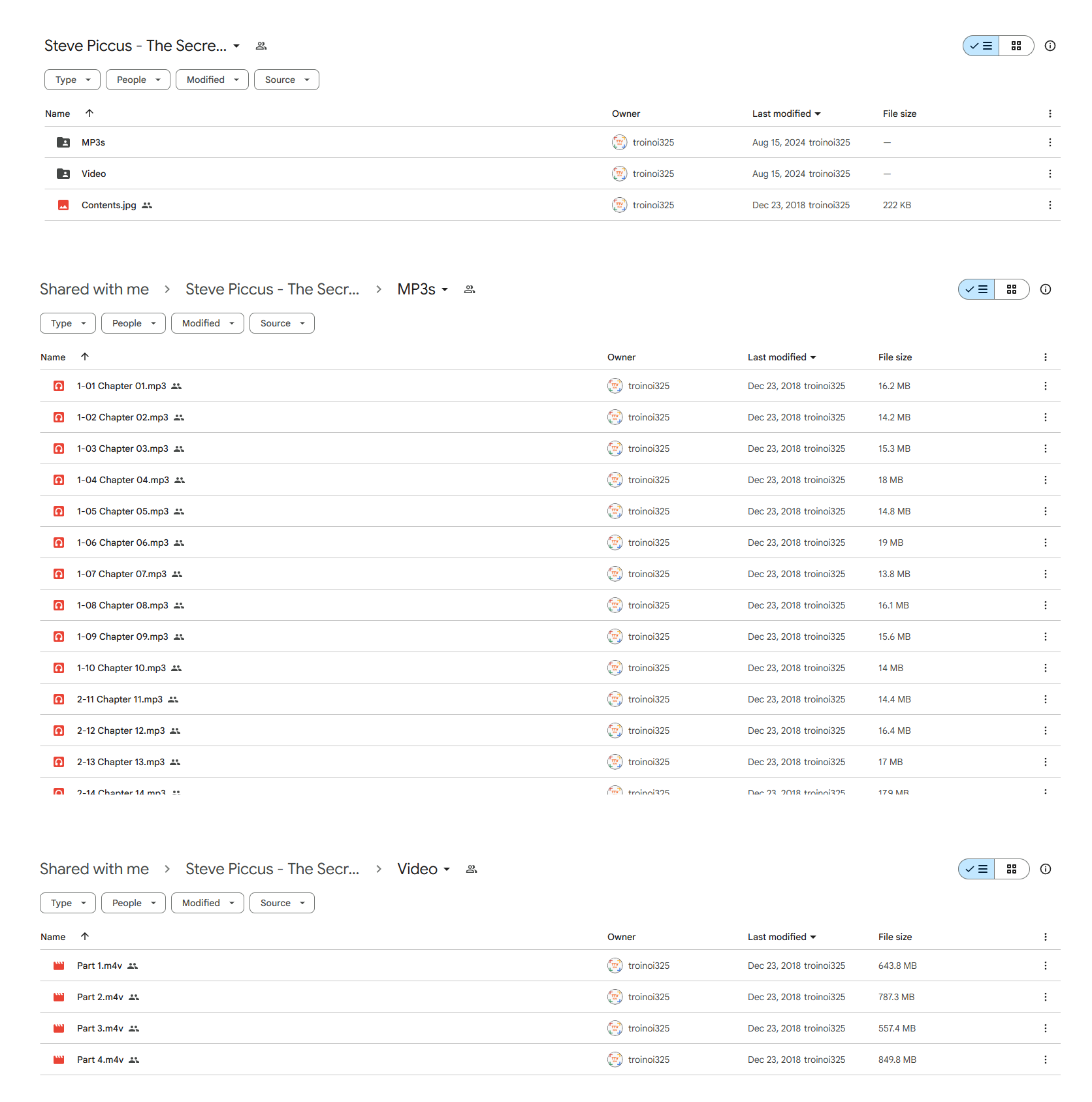Image resolution: width=1092 pixels, height=1102 pixels.
Task: Open column options menu in top section header
Action: pyautogui.click(x=1050, y=114)
